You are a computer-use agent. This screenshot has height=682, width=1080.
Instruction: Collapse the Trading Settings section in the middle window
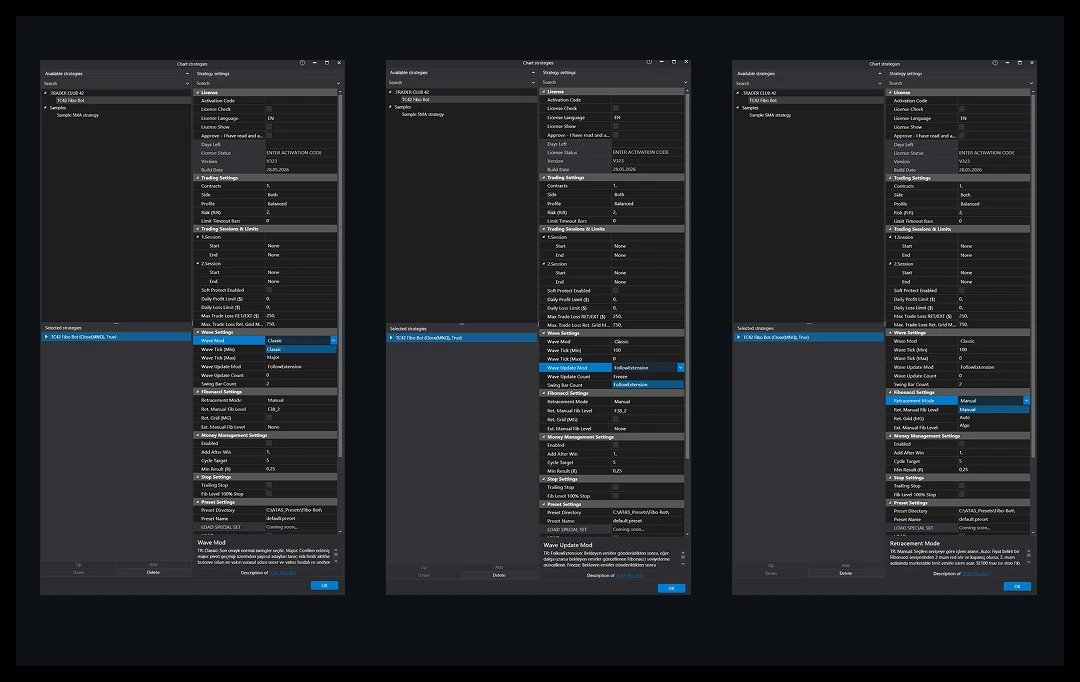tap(543, 177)
